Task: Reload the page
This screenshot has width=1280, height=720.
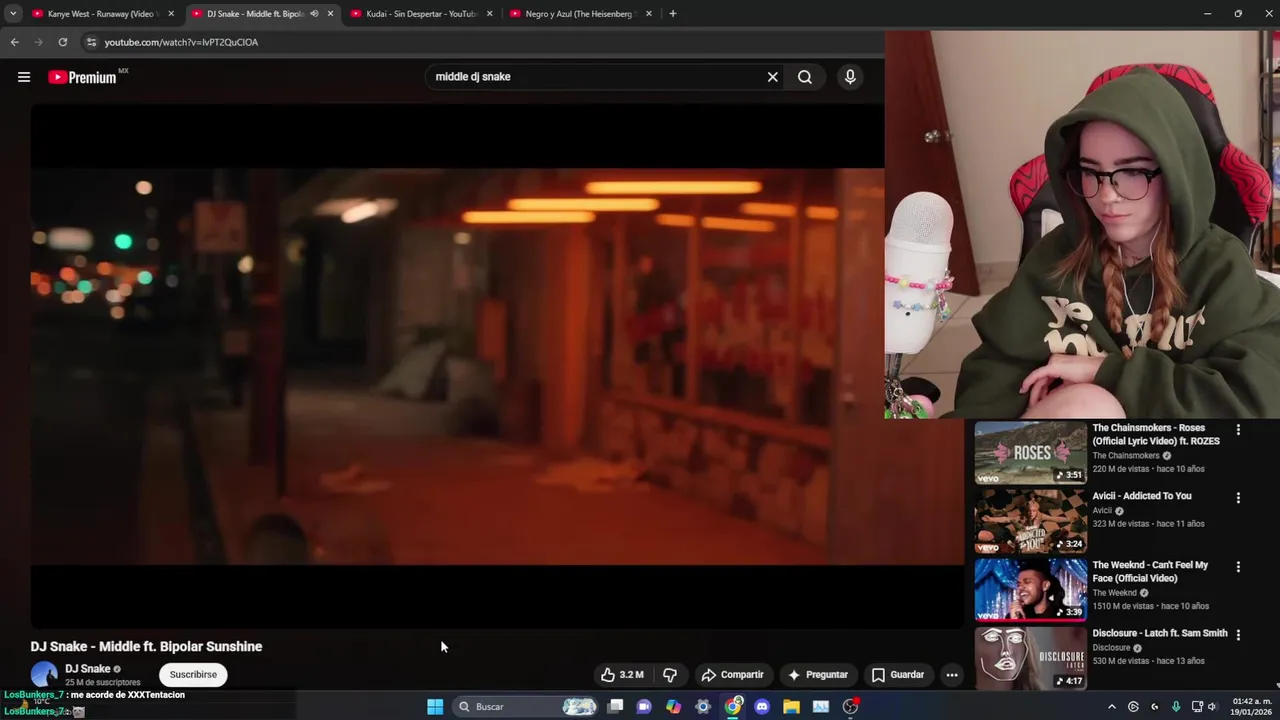Action: 62,42
